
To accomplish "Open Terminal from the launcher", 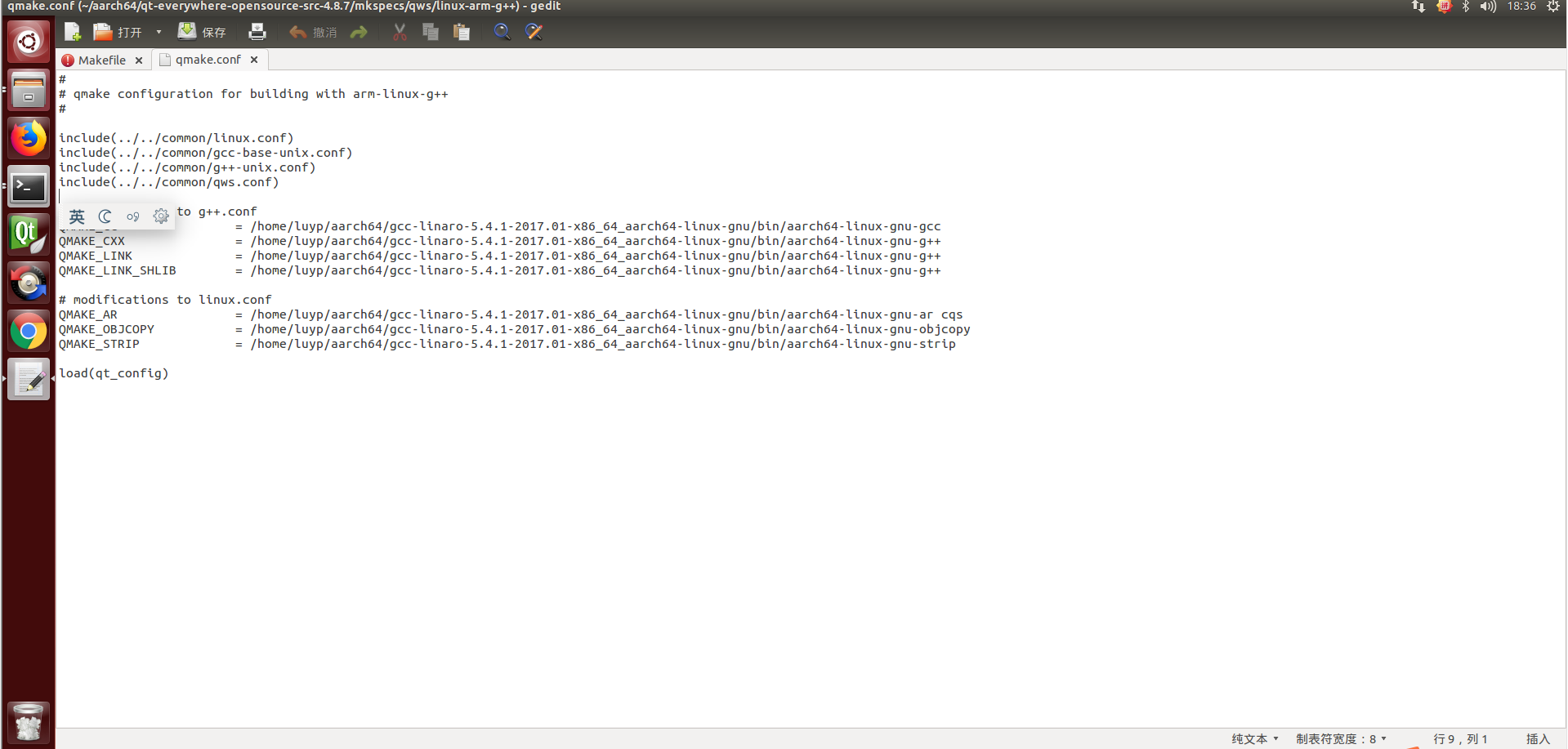I will pos(29,187).
